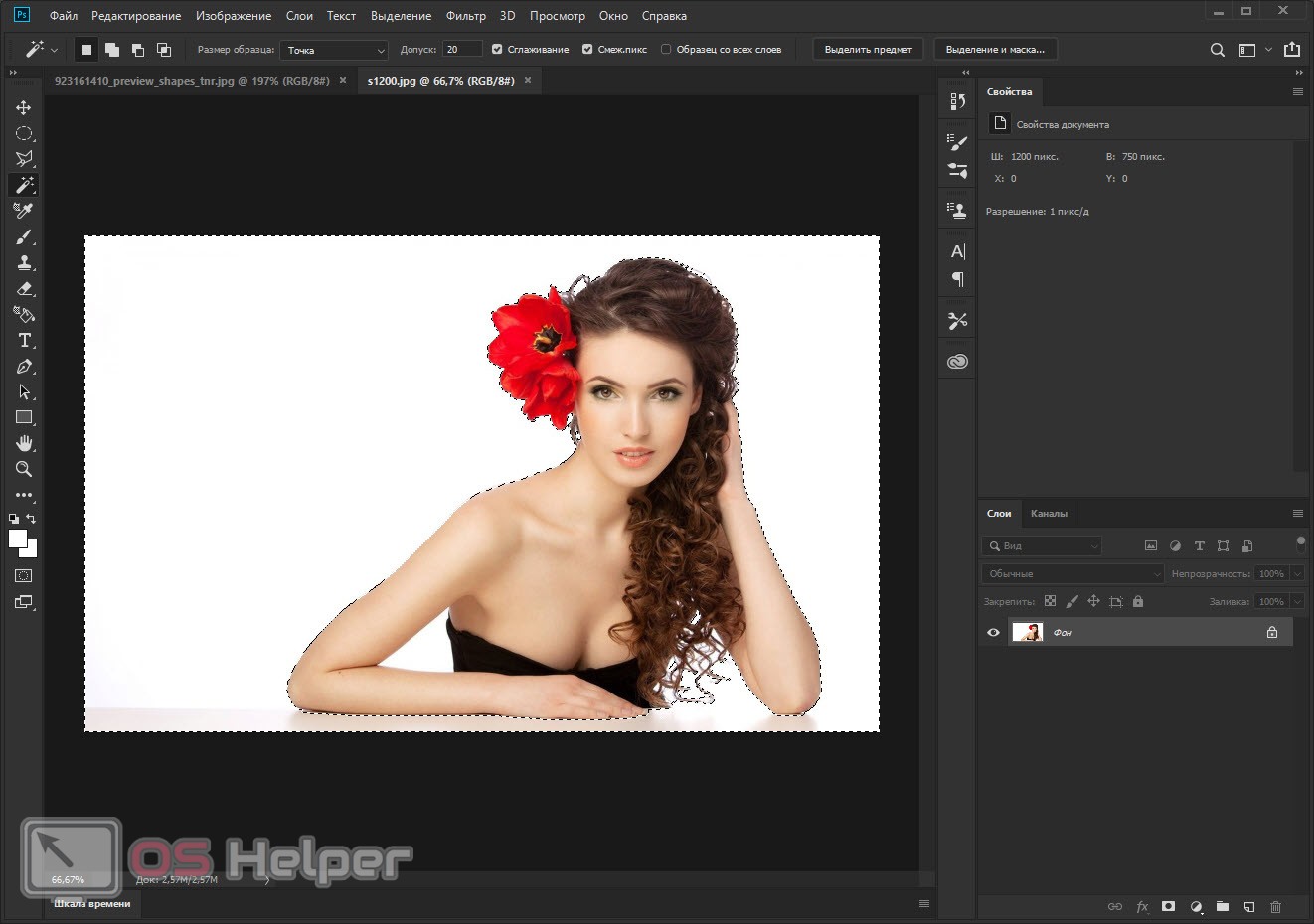
Task: Switch to 923161410_preview_shapes_tnr.jpg document tab
Action: (x=192, y=81)
